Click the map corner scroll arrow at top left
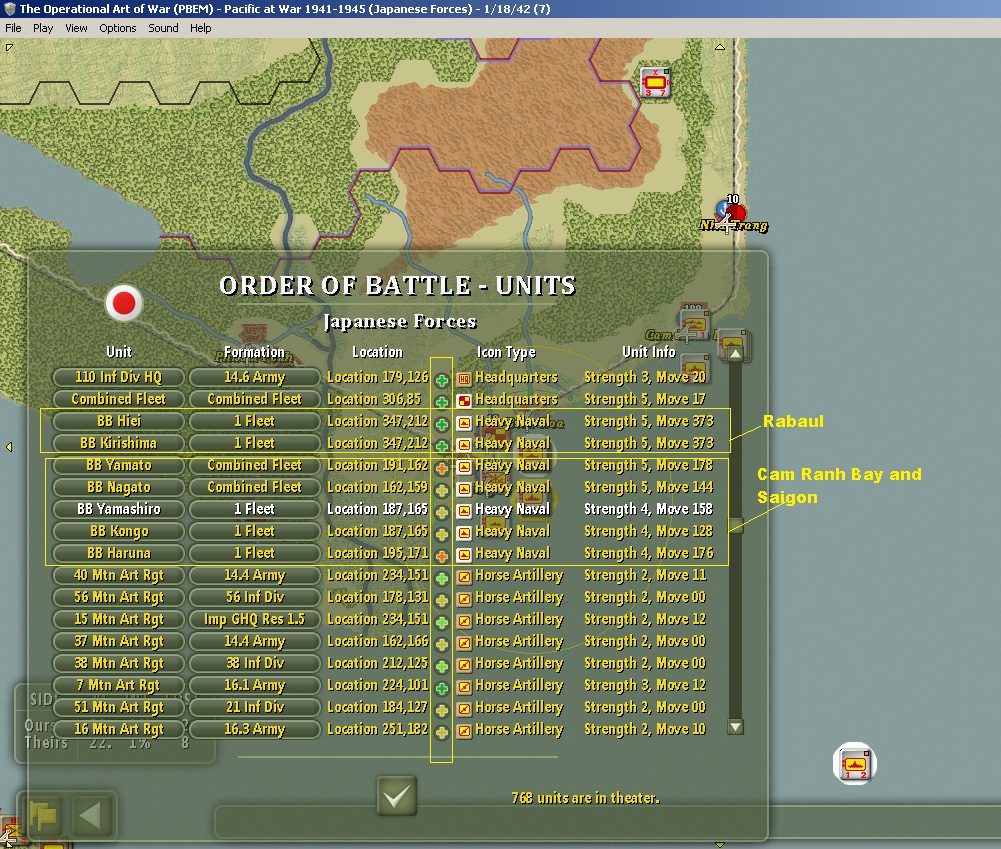This screenshot has width=1001, height=849. click(x=9, y=47)
